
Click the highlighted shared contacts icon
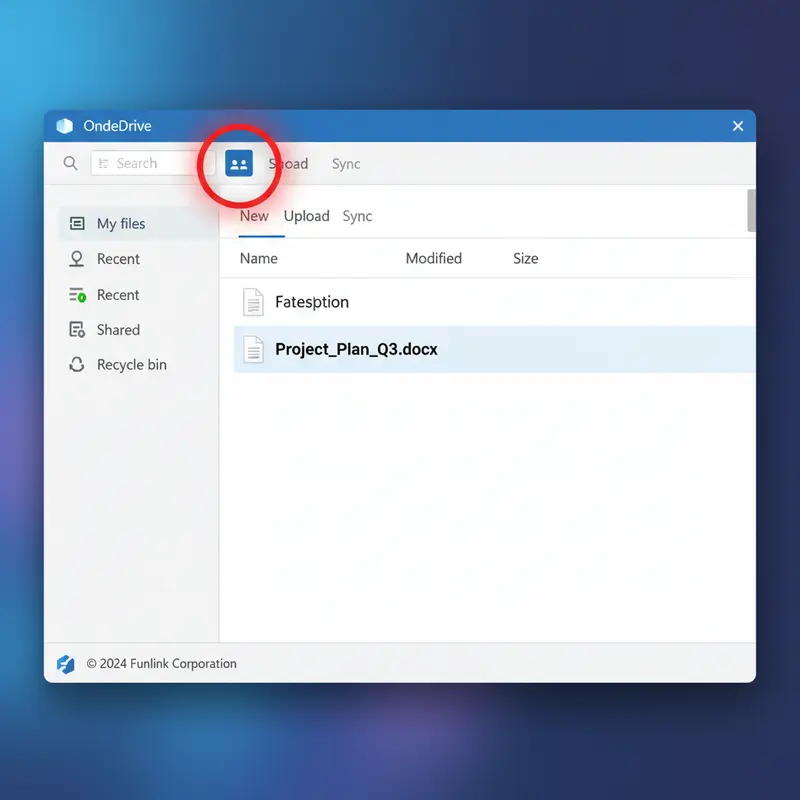pos(239,162)
